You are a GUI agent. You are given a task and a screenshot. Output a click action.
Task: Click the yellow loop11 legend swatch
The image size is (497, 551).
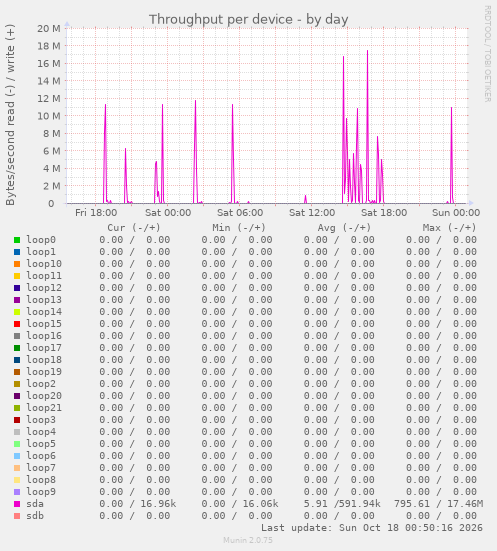(x=17, y=276)
